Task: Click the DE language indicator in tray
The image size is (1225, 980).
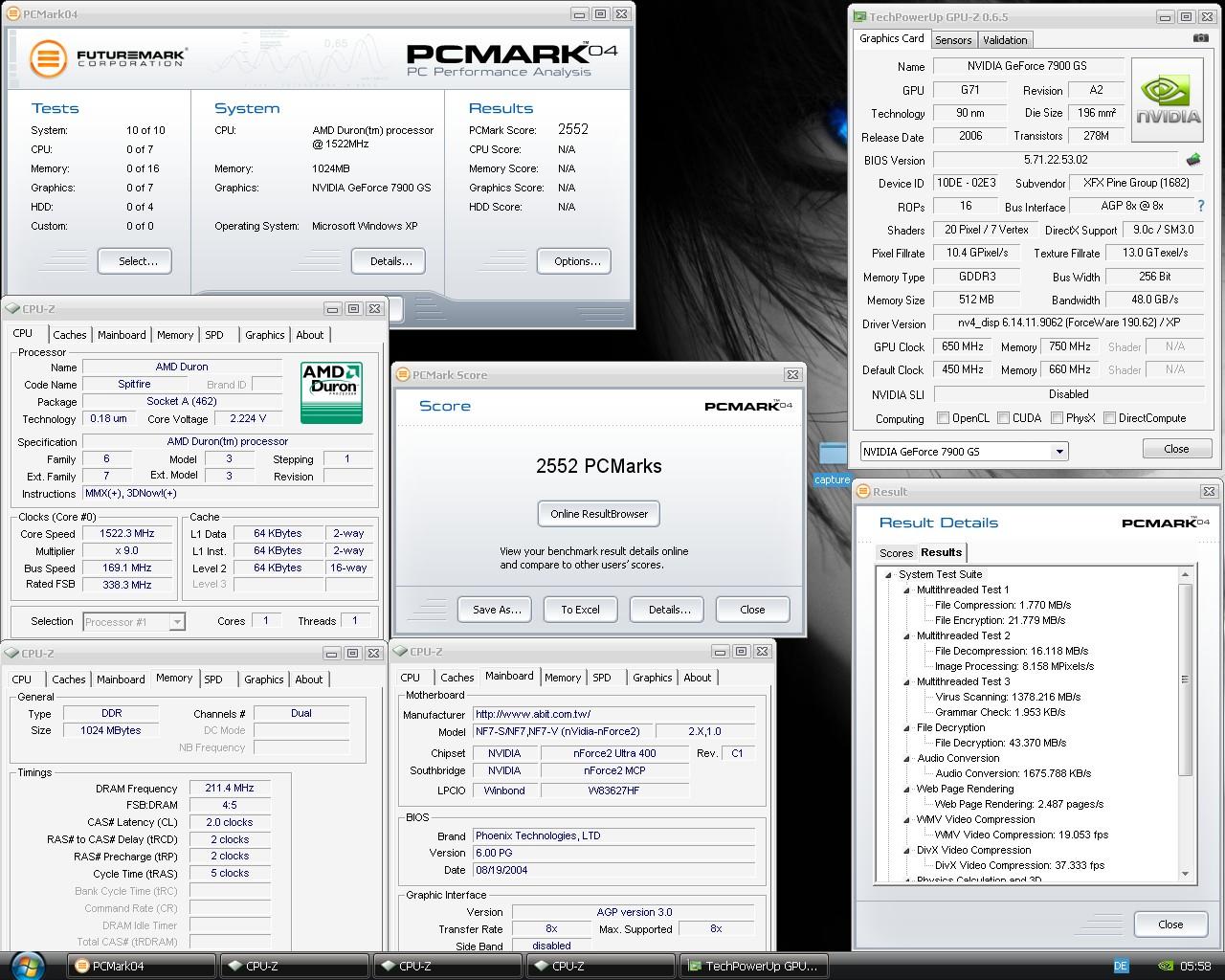Action: (x=1122, y=966)
